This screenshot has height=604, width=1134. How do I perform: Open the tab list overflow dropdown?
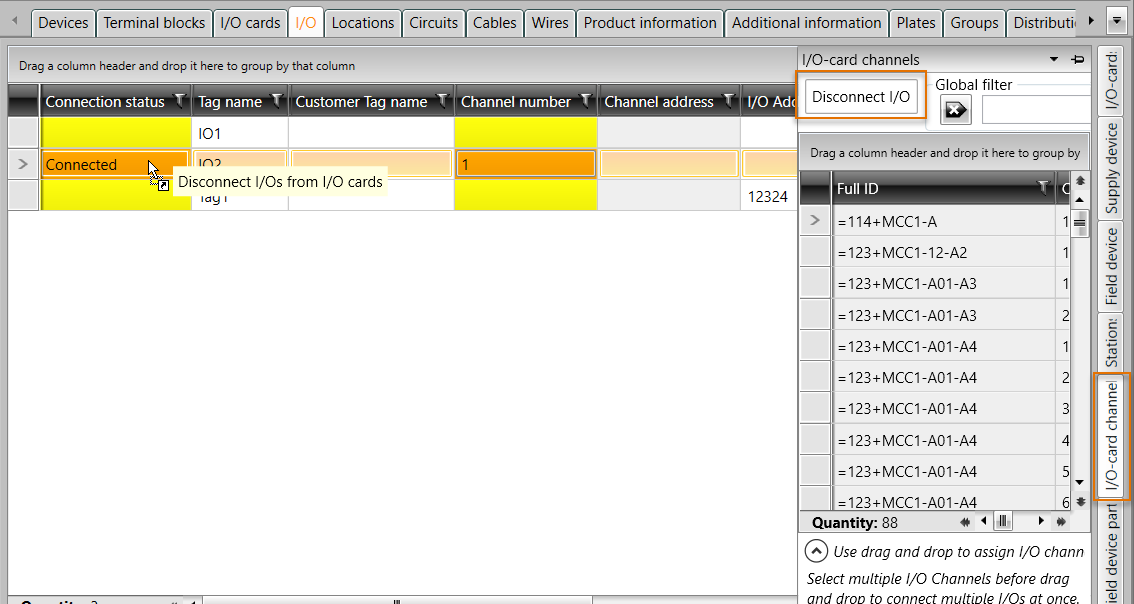pos(1116,21)
